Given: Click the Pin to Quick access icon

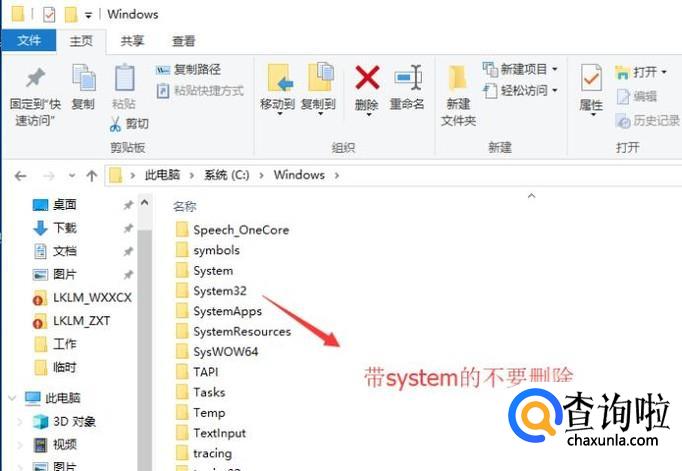Looking at the screenshot, I should click(35, 77).
